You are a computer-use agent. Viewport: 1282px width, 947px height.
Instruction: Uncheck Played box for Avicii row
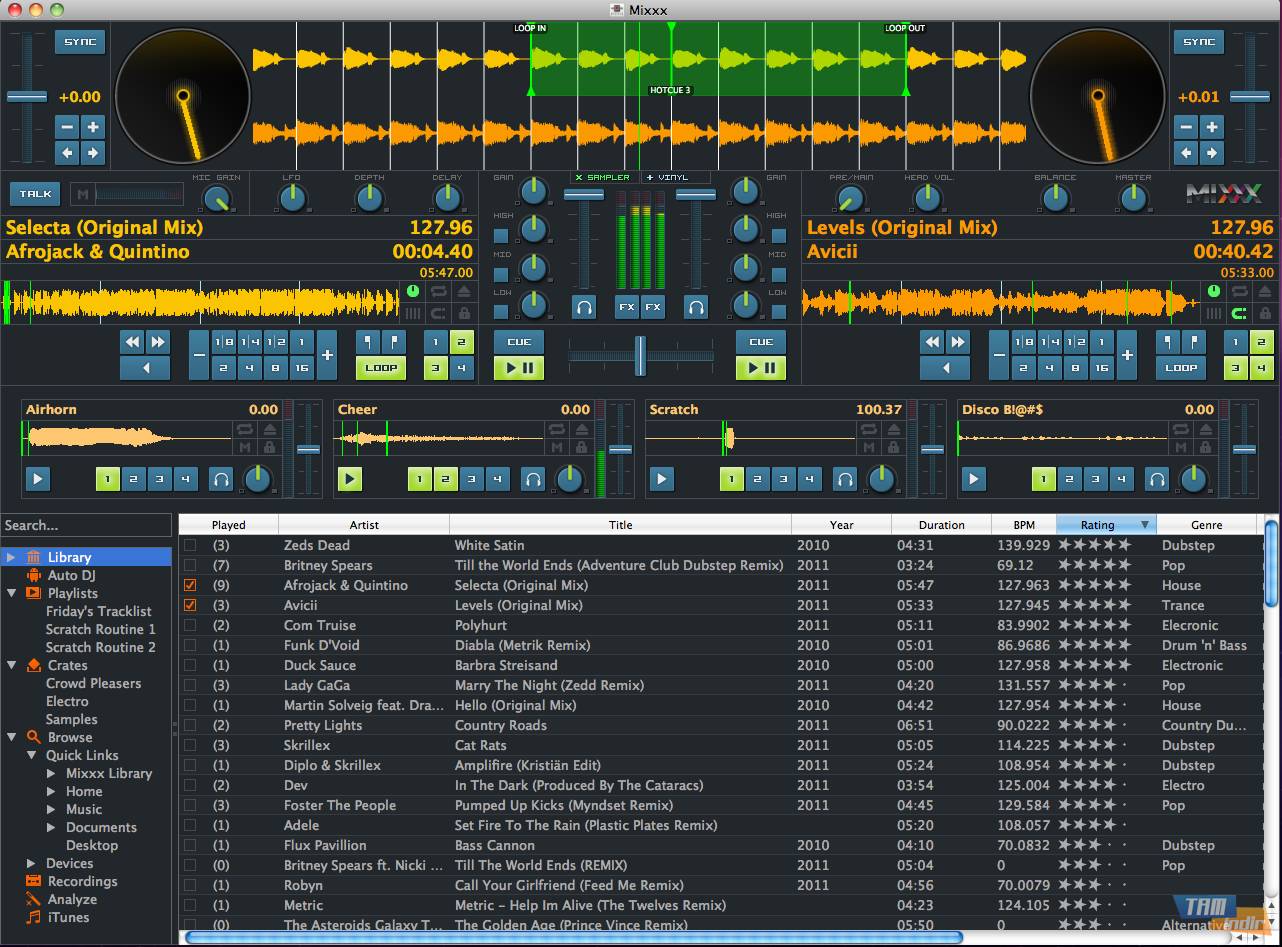tap(190, 605)
